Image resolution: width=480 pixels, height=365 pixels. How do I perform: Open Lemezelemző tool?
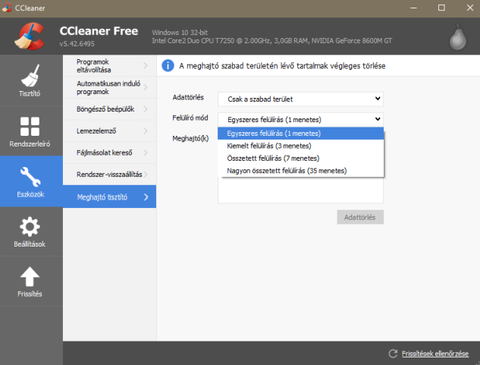pyautogui.click(x=110, y=131)
